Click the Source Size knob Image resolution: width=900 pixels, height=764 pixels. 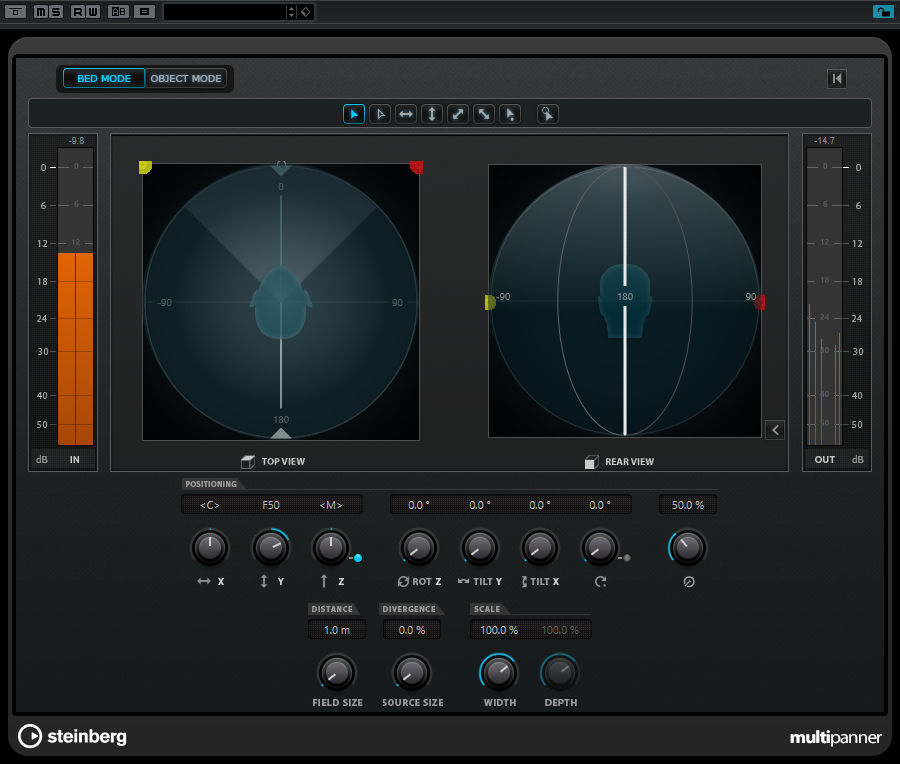point(412,673)
